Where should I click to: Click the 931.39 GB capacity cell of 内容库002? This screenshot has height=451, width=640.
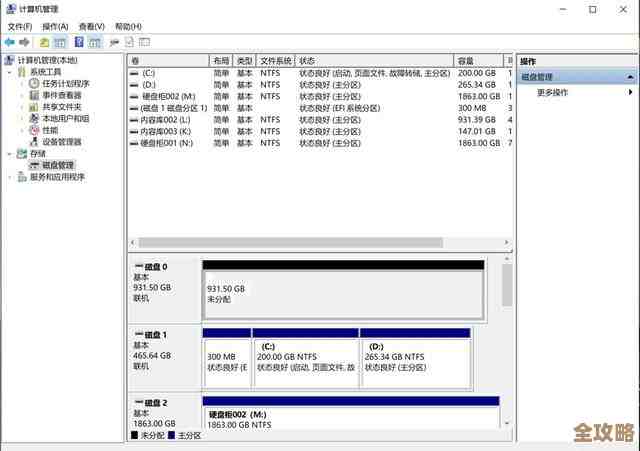coord(476,120)
